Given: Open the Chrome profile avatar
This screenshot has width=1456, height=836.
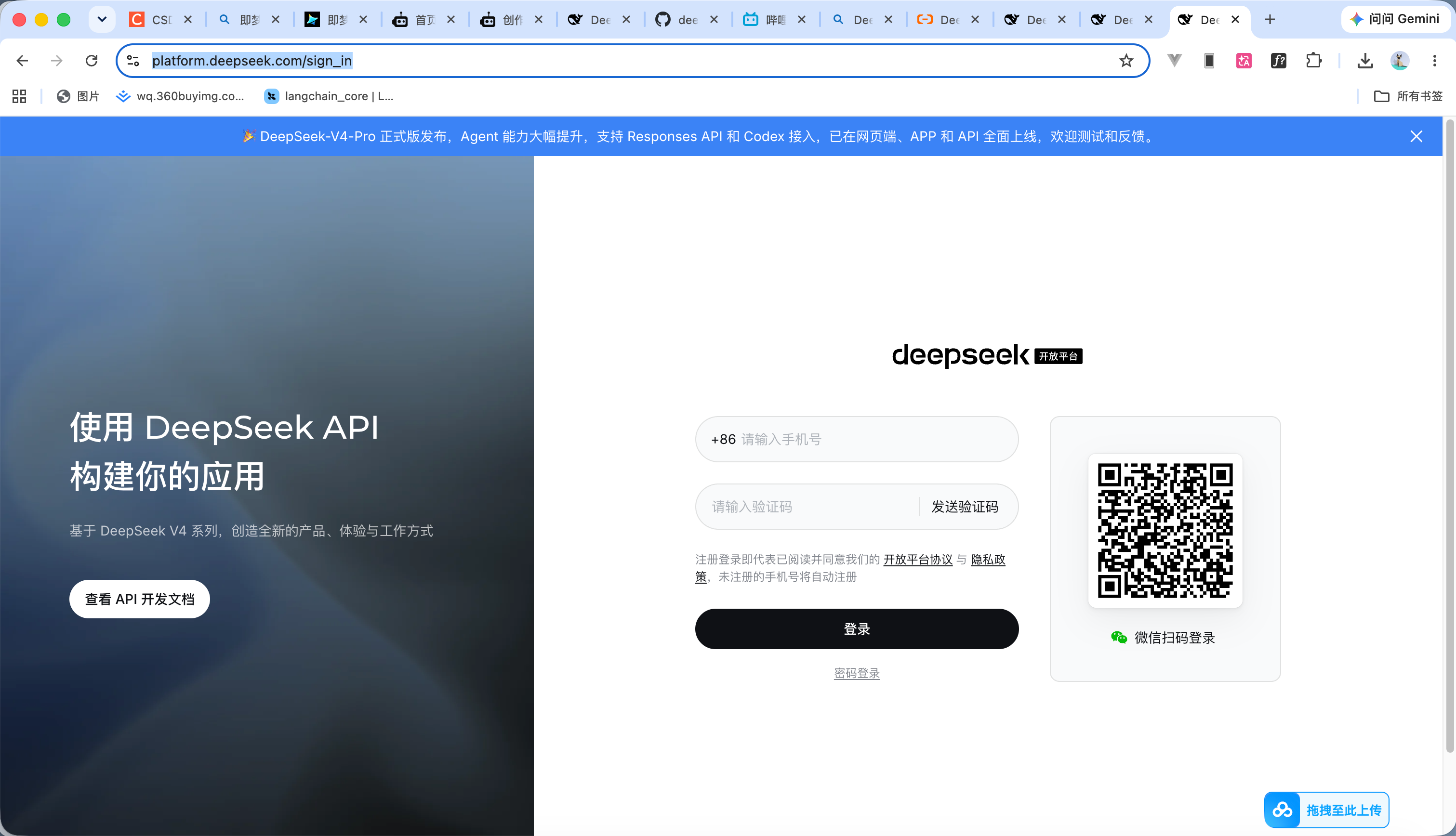Looking at the screenshot, I should [1400, 61].
